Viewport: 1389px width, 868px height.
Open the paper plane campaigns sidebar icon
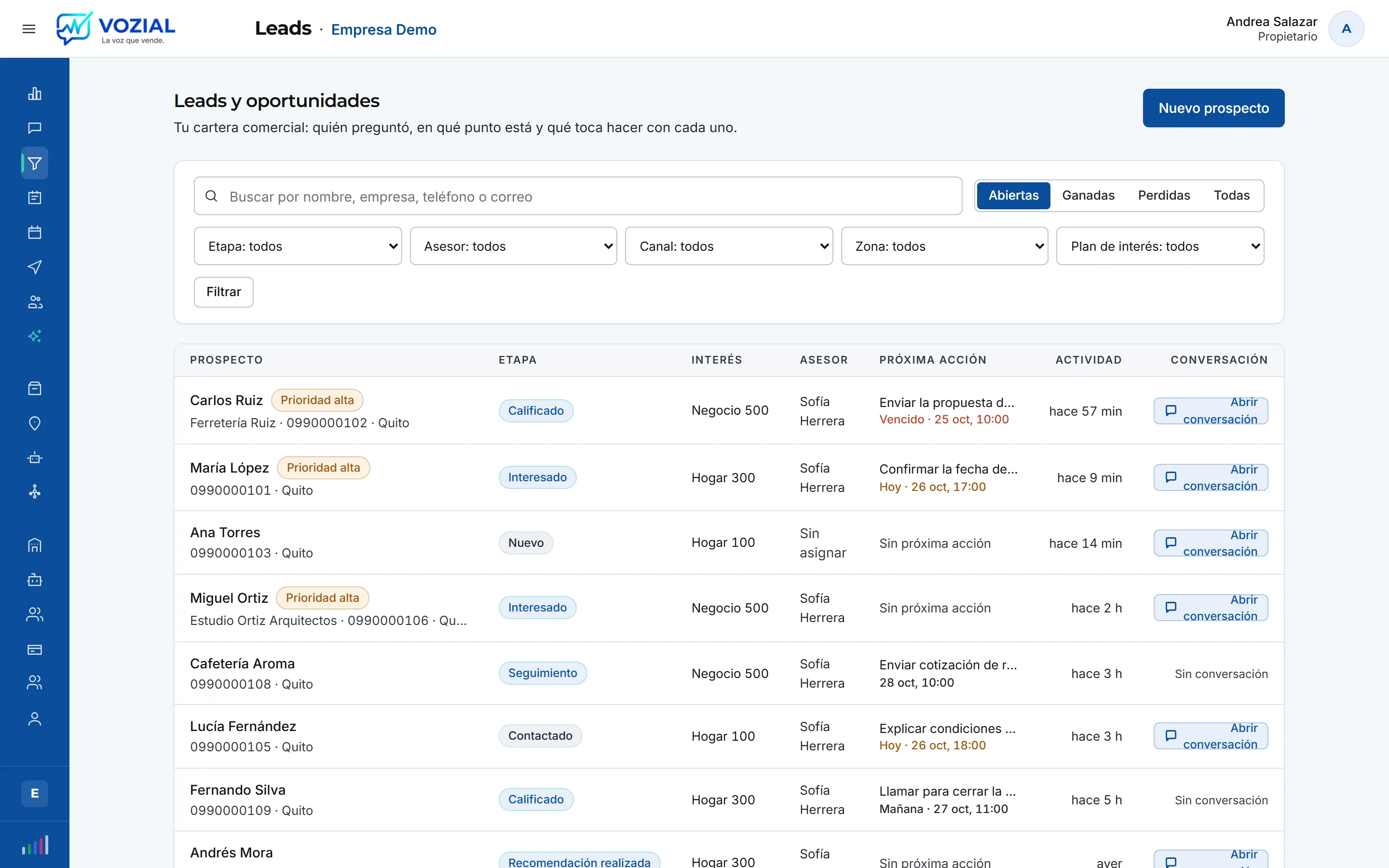tap(34, 267)
